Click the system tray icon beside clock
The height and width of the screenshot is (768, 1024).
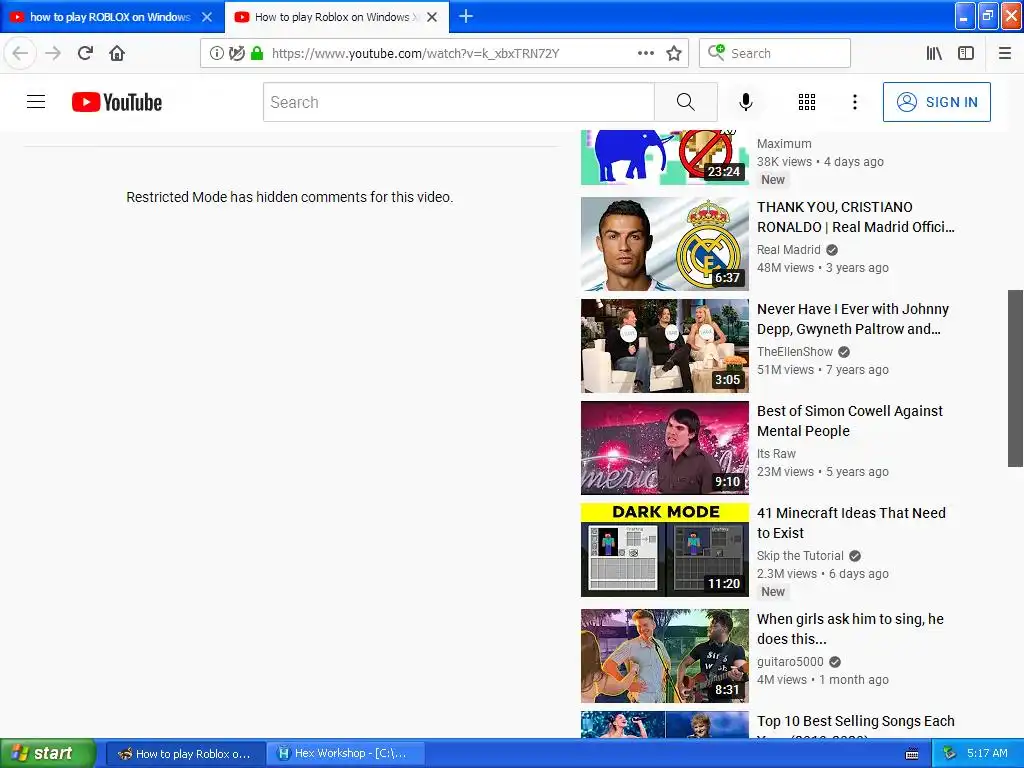[950, 753]
